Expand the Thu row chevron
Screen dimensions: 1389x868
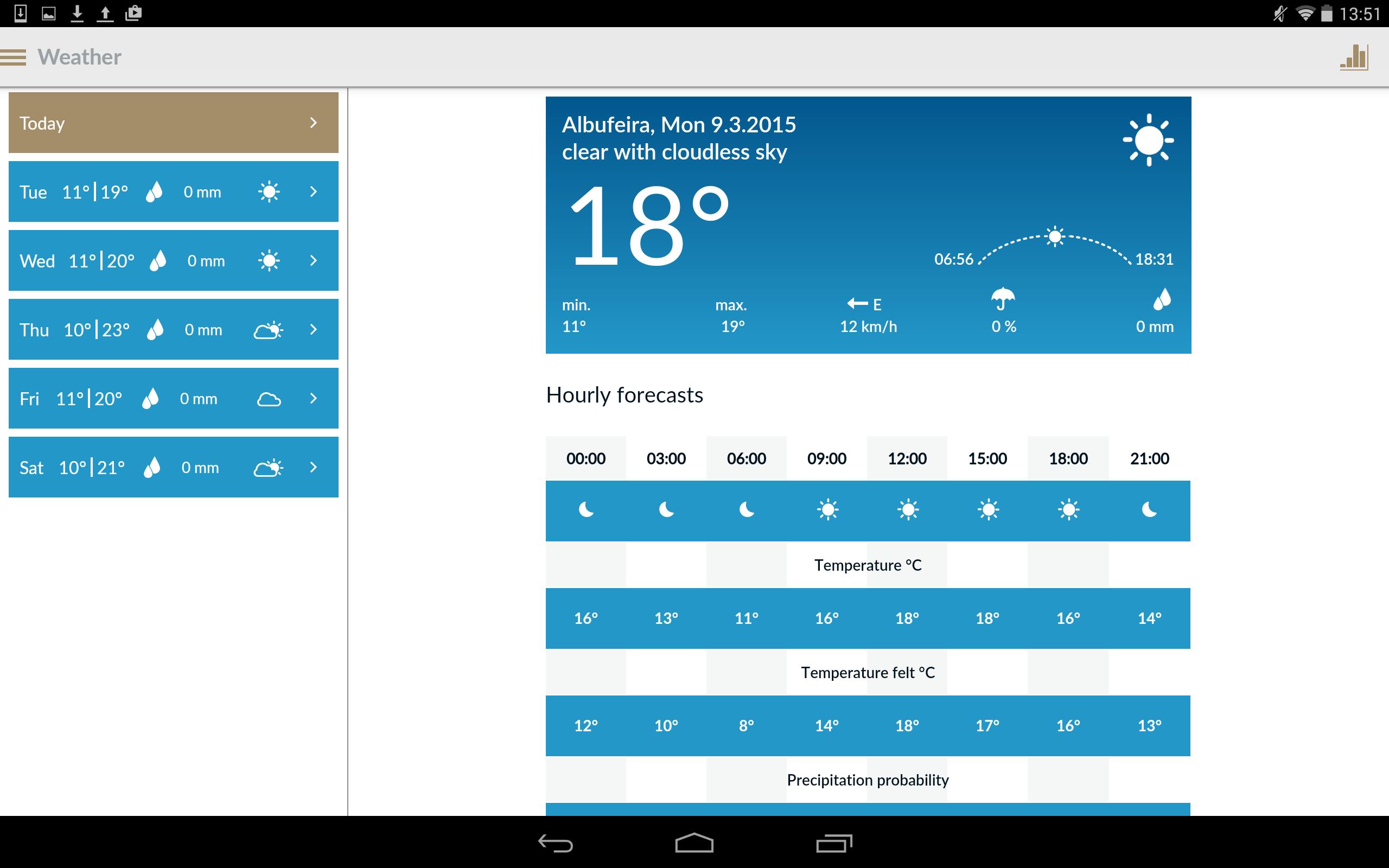tap(314, 329)
